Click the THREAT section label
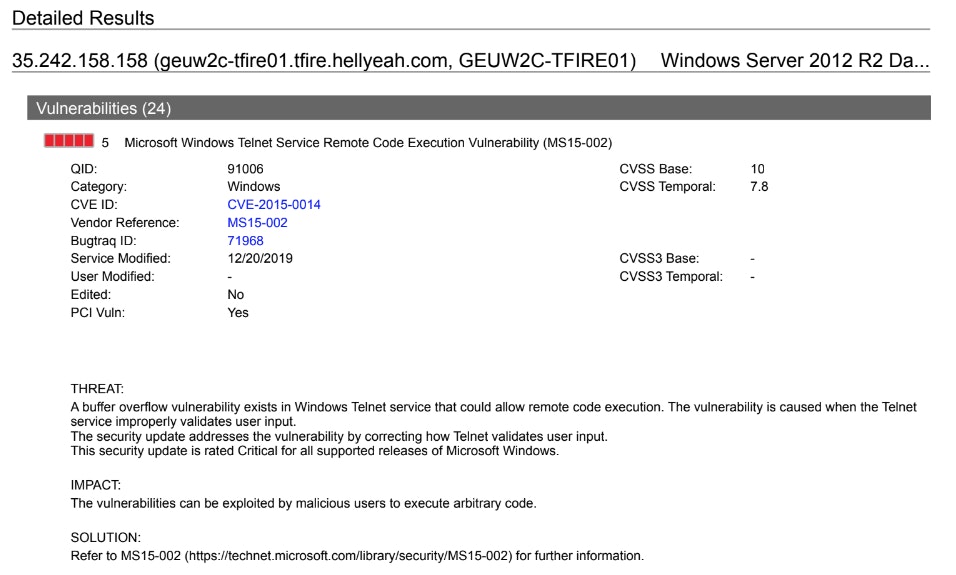Screen dimensions: 956x575 pyautogui.click(x=97, y=389)
